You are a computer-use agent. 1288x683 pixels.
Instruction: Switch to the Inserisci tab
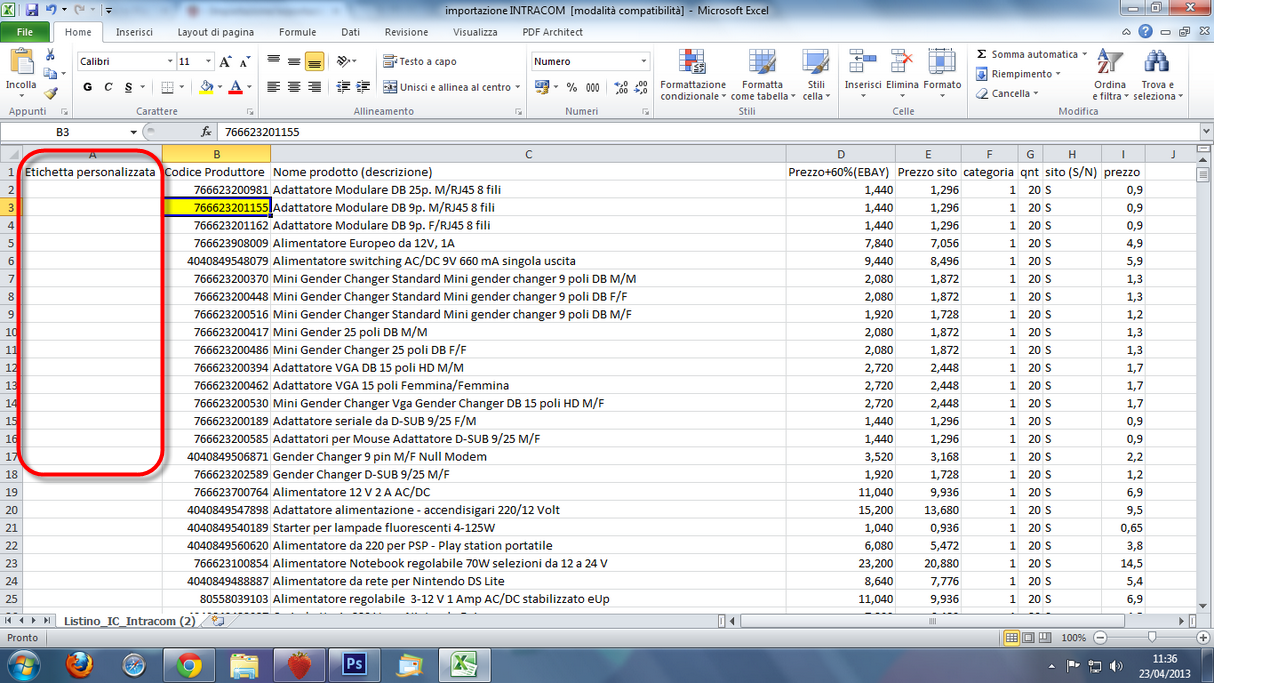(x=134, y=32)
